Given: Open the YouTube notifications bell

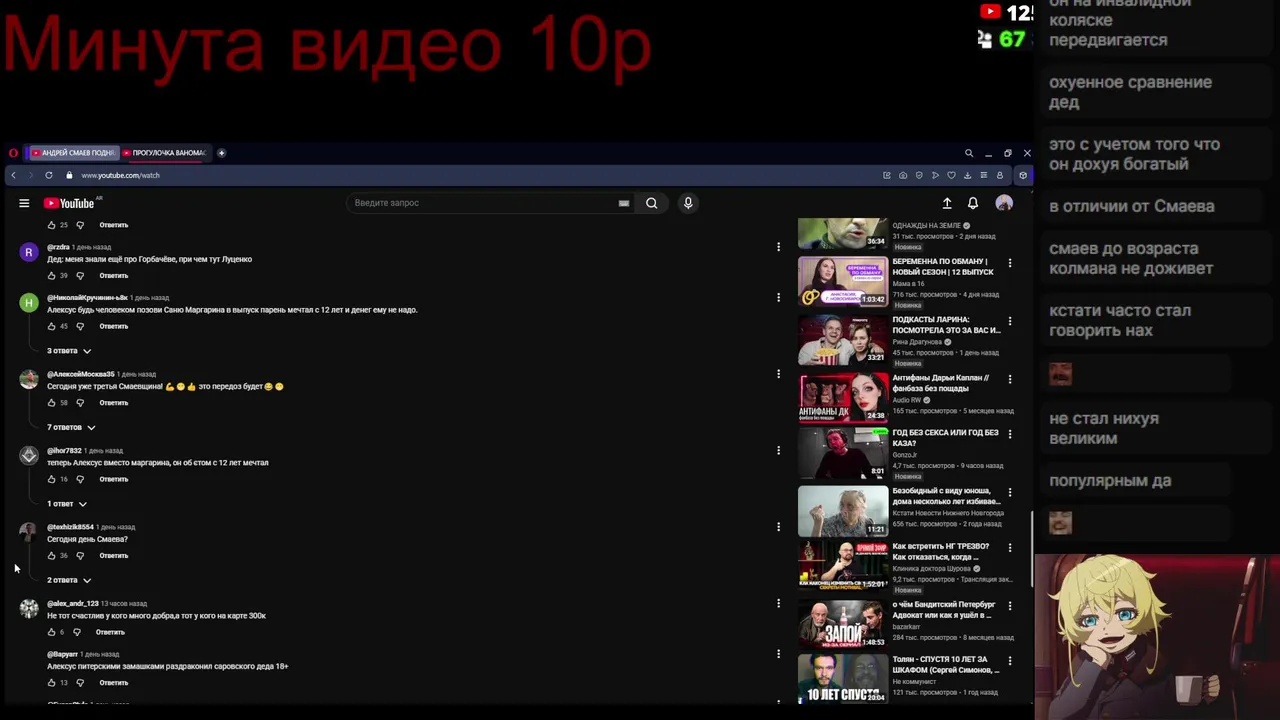Looking at the screenshot, I should tap(973, 203).
